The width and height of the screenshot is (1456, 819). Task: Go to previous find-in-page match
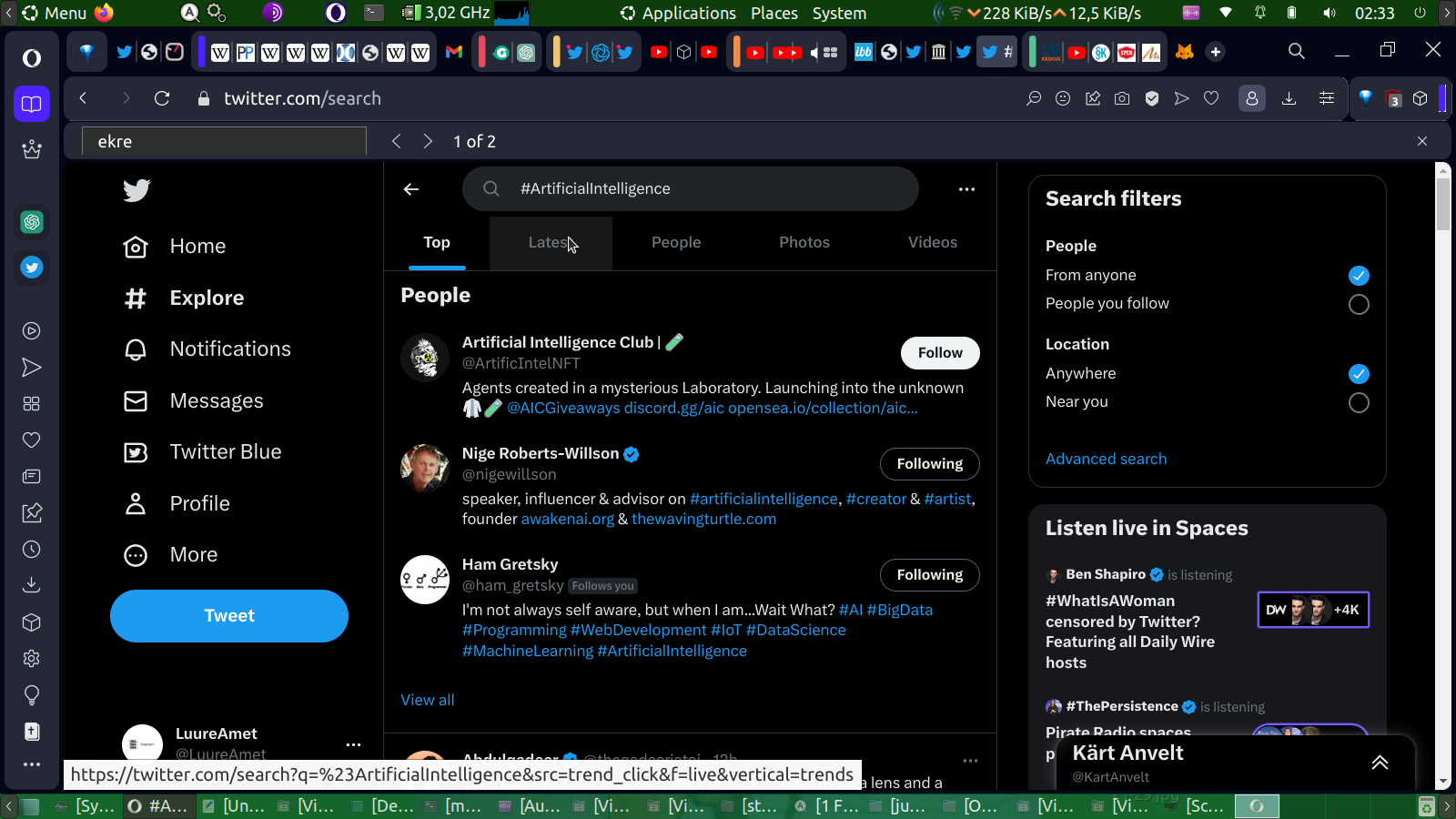point(396,141)
